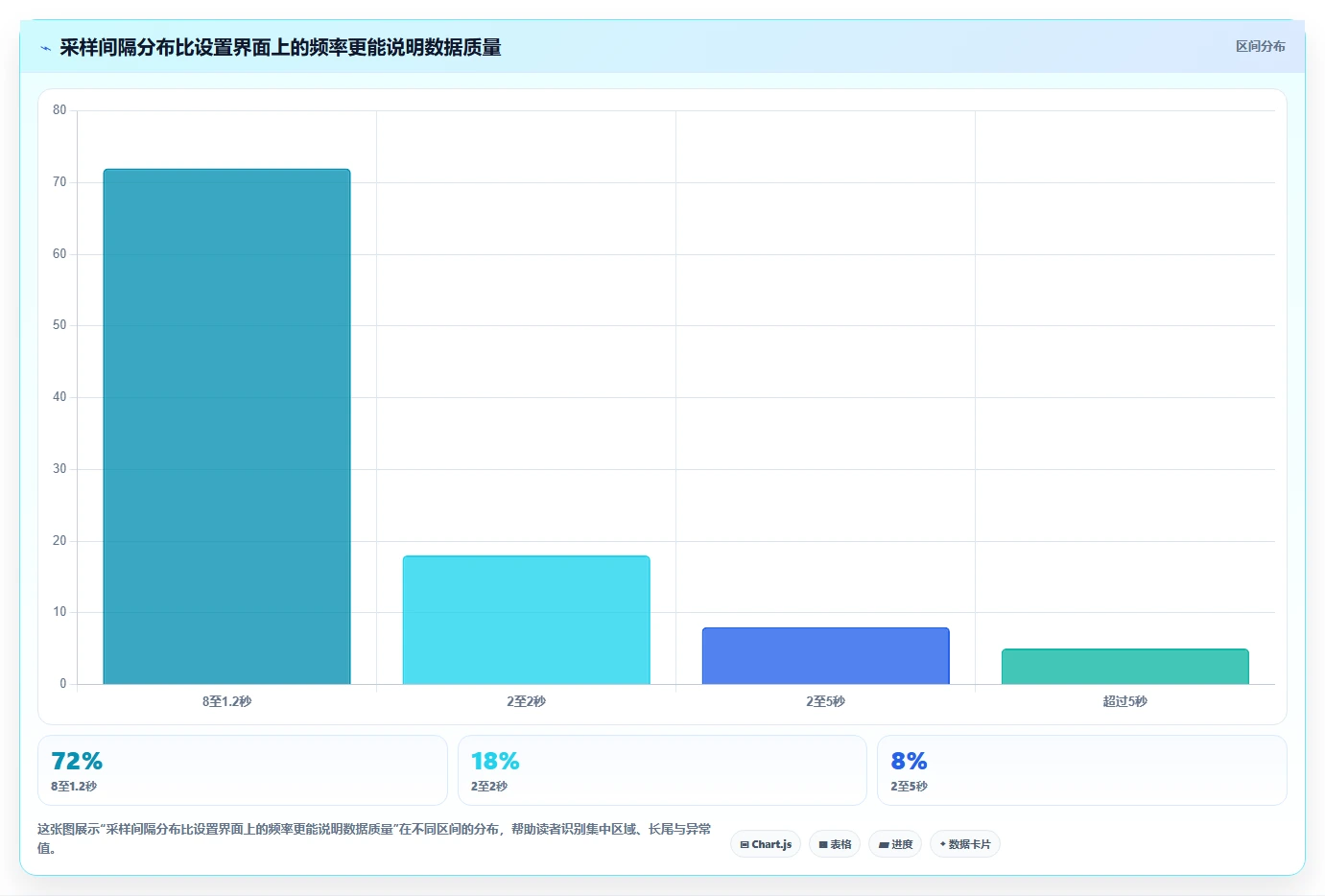The height and width of the screenshot is (896, 1325).
Task: Click the y-axis value 50
Action: 59,325
